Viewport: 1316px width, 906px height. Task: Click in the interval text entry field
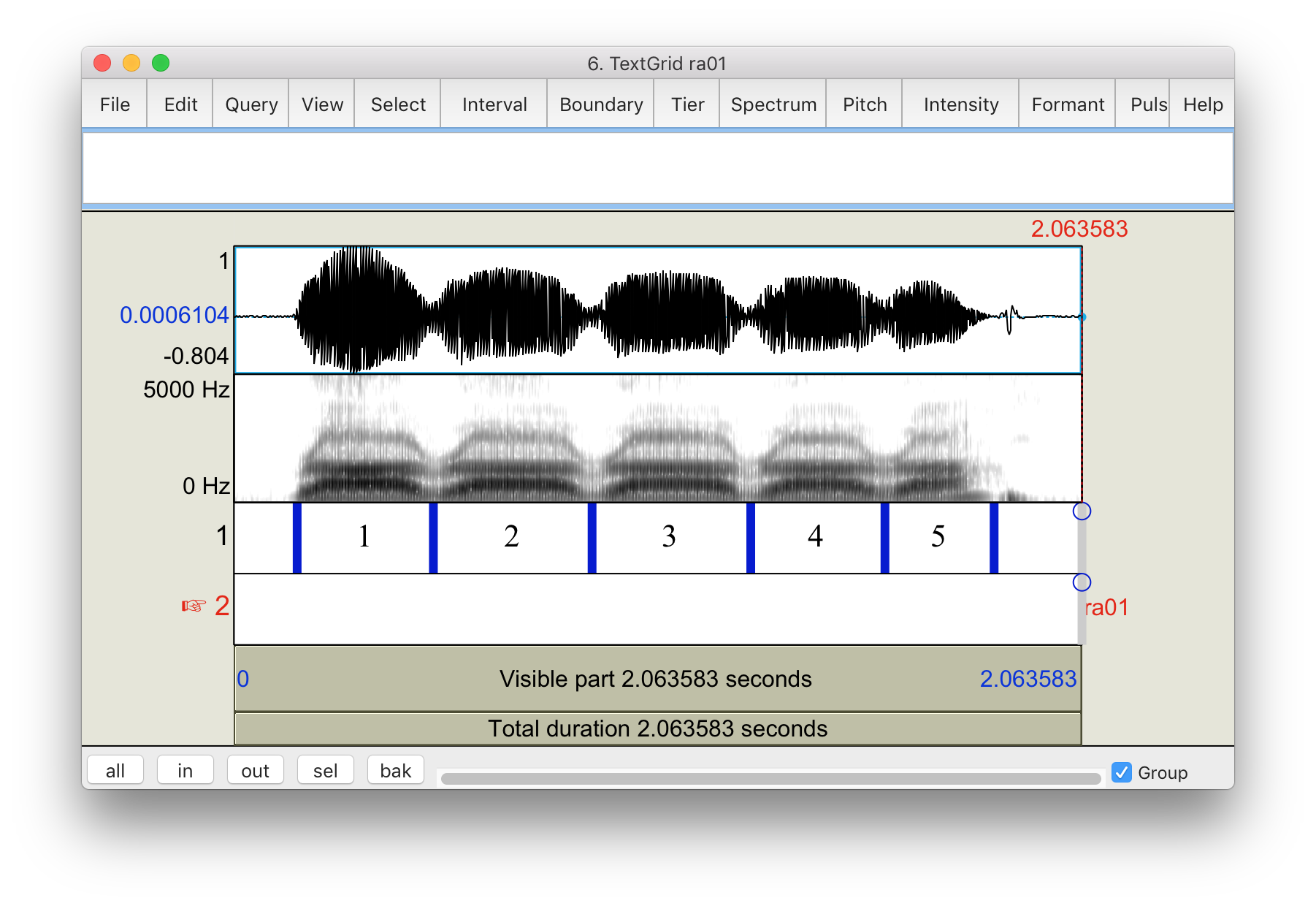point(658,168)
